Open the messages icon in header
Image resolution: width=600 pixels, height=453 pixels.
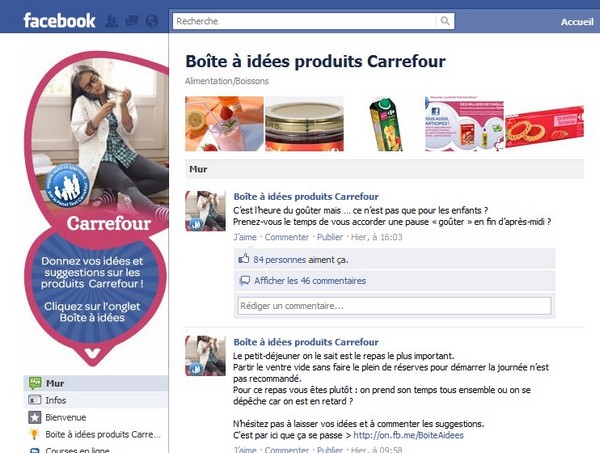coord(132,21)
